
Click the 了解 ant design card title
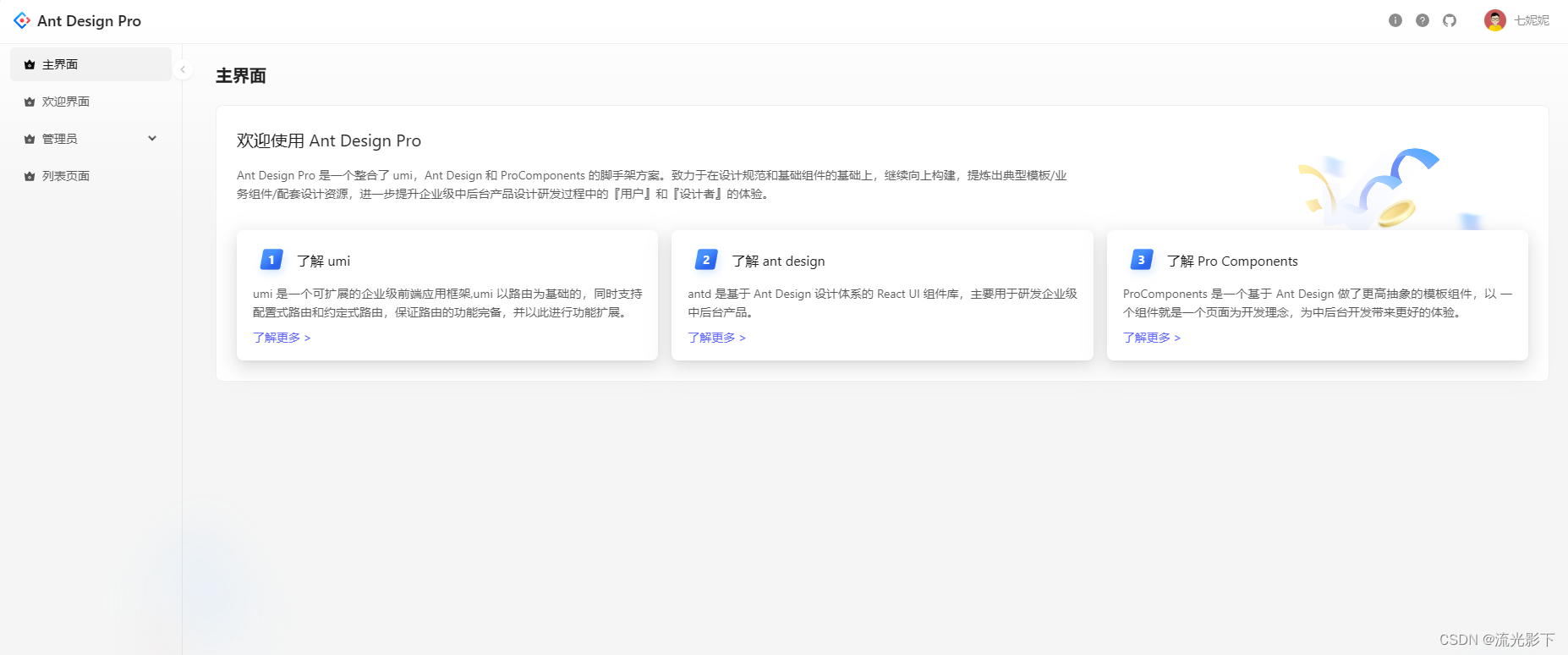778,261
